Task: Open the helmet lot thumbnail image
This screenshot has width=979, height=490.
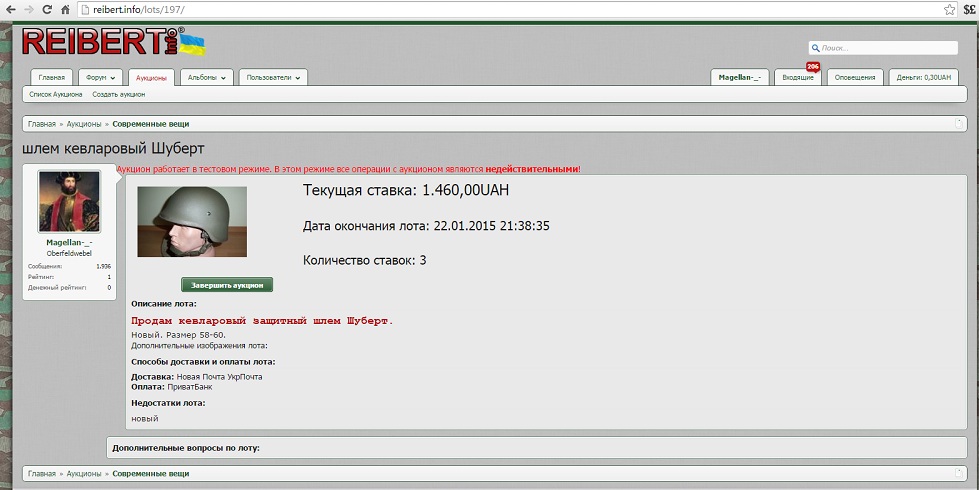Action: (x=192, y=222)
